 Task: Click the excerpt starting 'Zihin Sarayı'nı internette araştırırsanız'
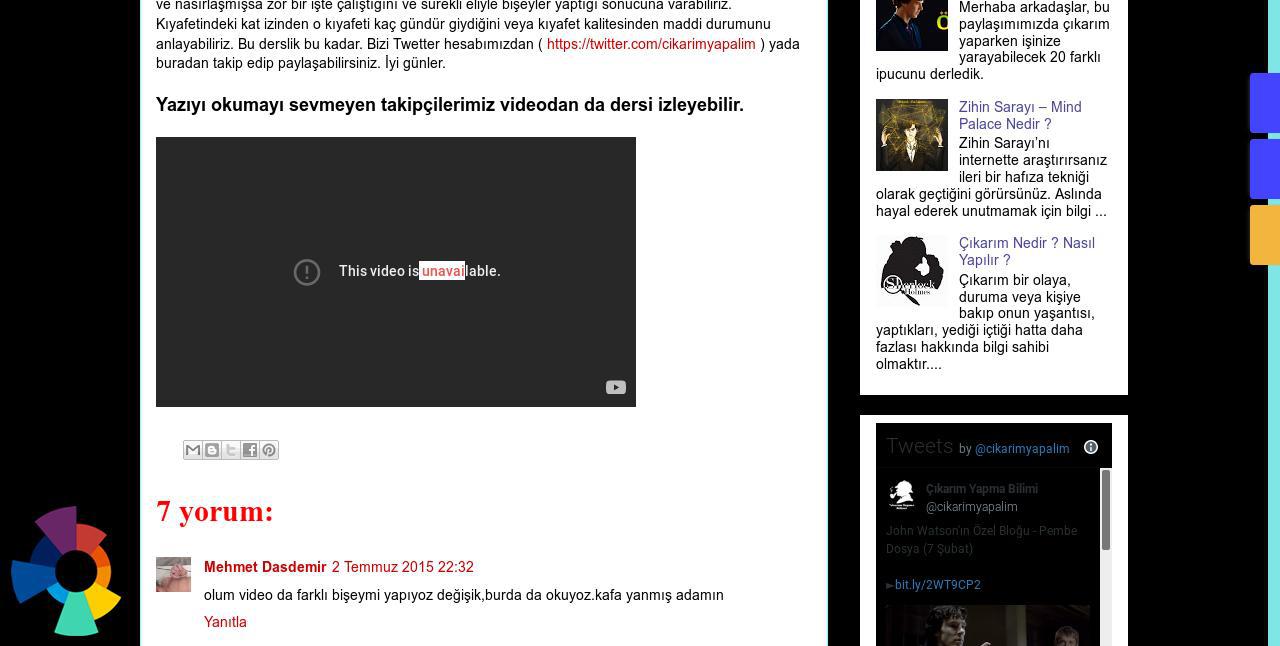click(x=992, y=177)
